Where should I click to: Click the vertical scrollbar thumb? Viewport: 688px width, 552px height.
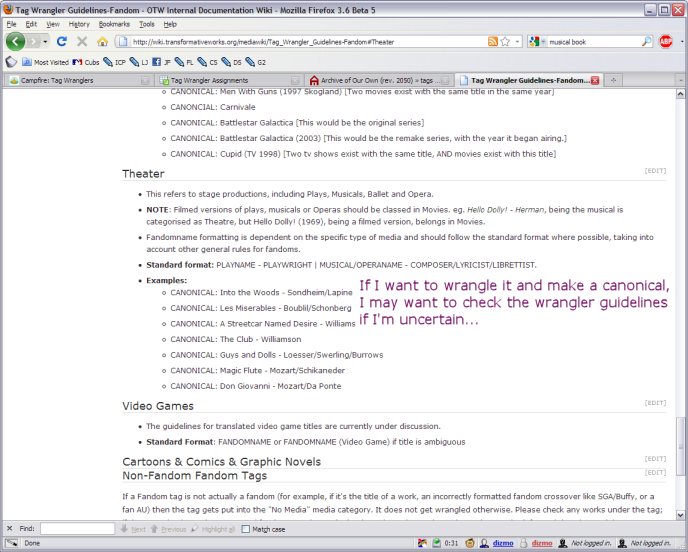click(x=681, y=446)
